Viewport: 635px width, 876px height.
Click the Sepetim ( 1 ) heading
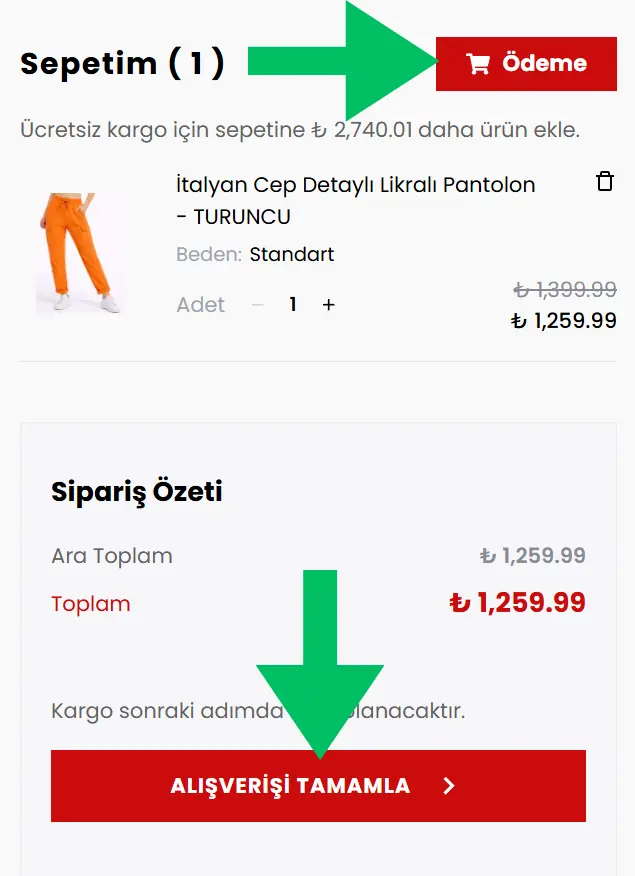click(x=122, y=64)
